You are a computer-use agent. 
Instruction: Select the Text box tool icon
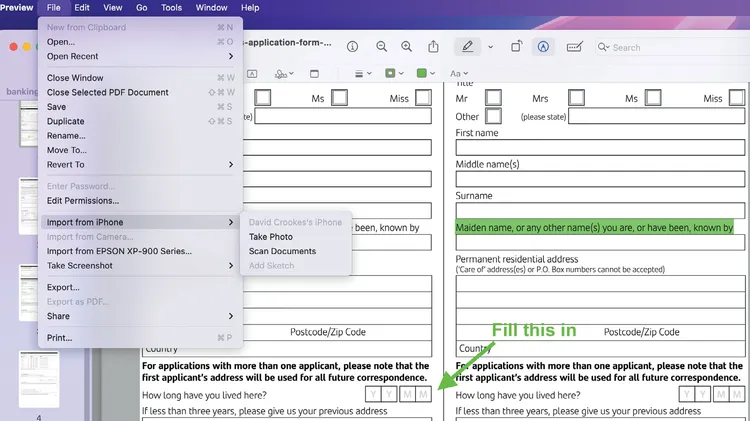pos(252,74)
